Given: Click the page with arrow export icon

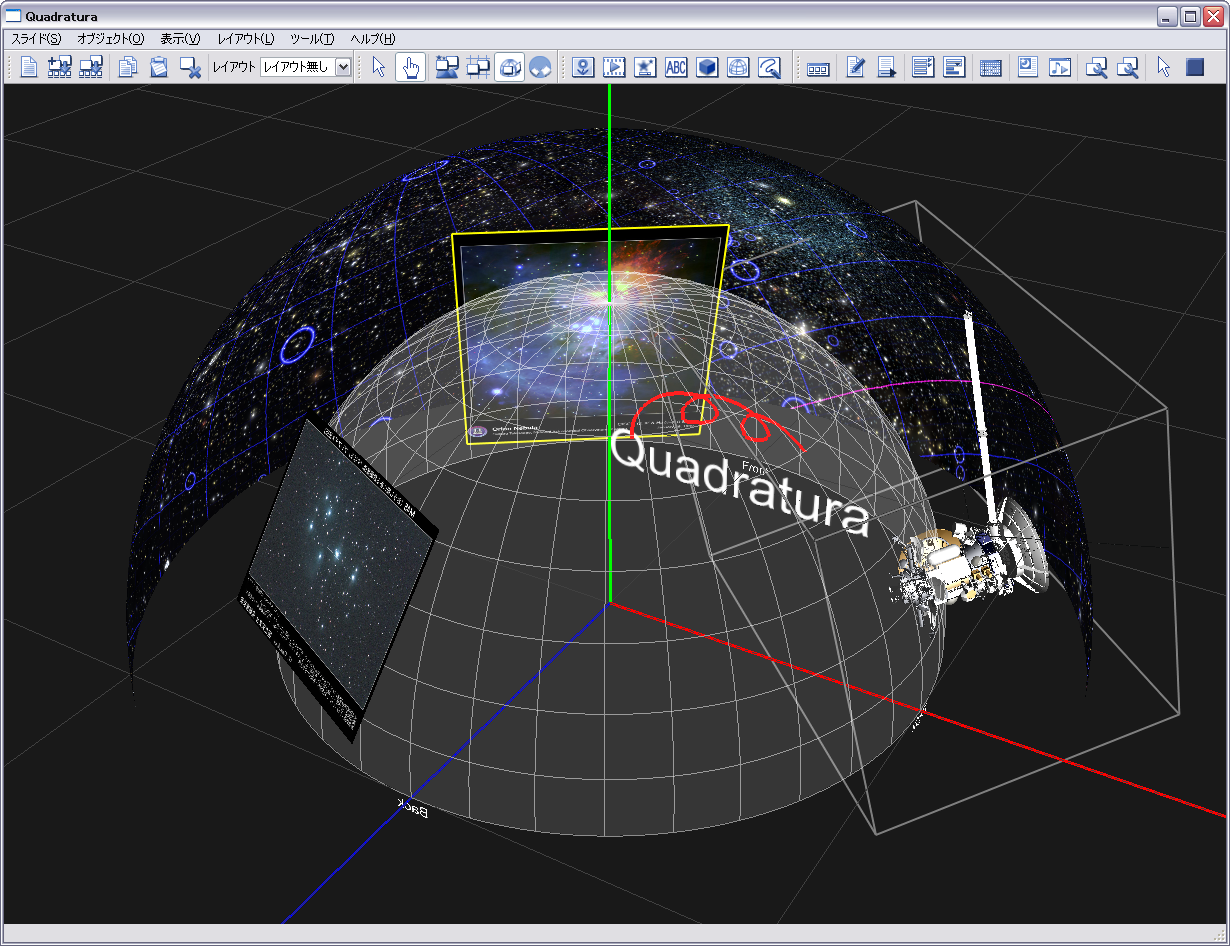Looking at the screenshot, I should coord(887,67).
